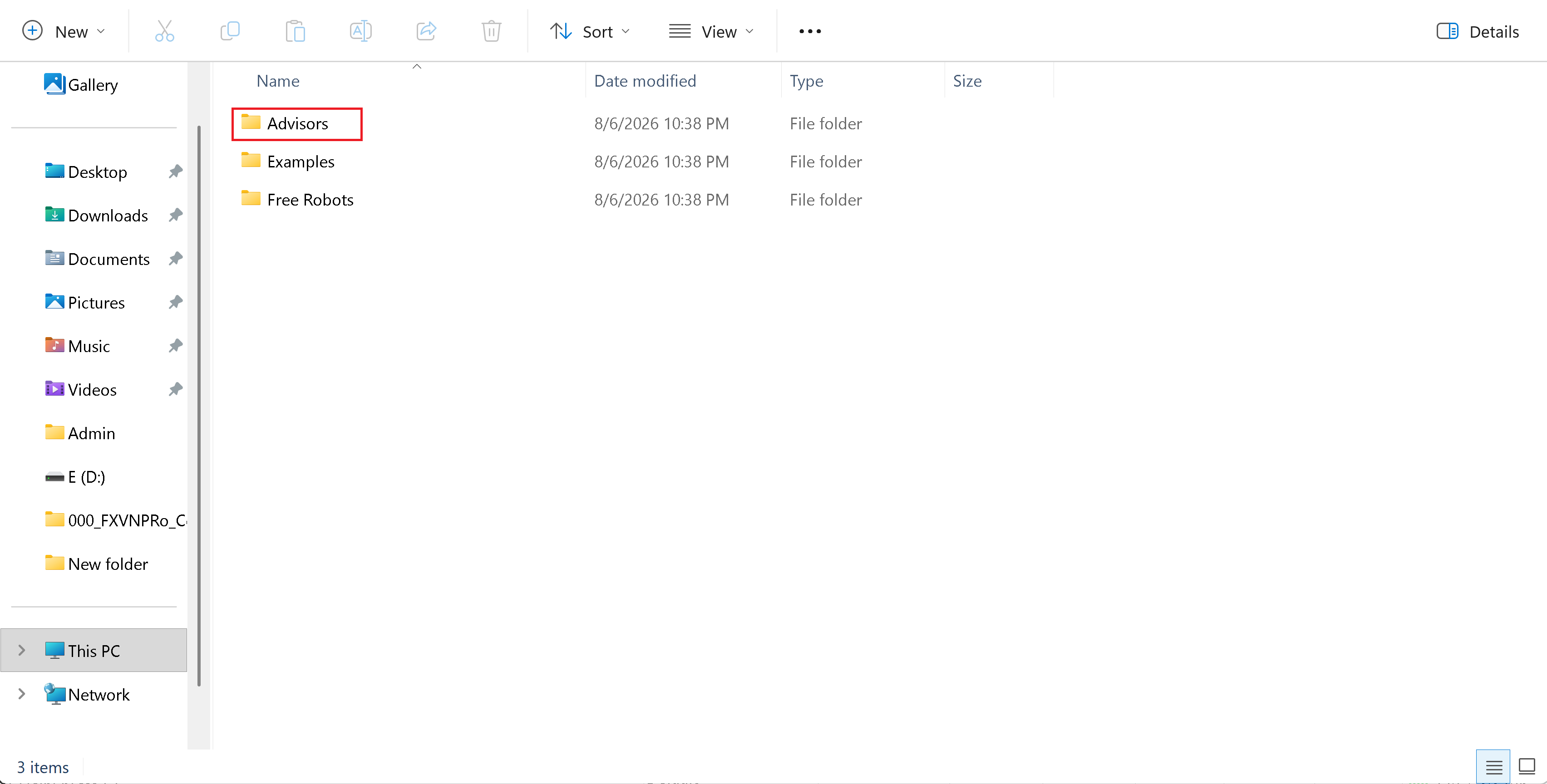Click the navigation pane vertical scrollbar
Screen dimensions: 1547x784
[199, 405]
